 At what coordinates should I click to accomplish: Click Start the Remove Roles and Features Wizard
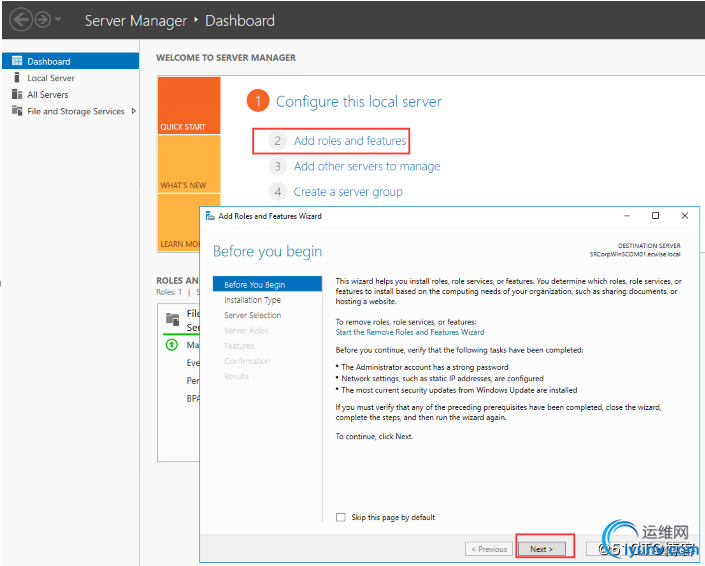(410, 332)
